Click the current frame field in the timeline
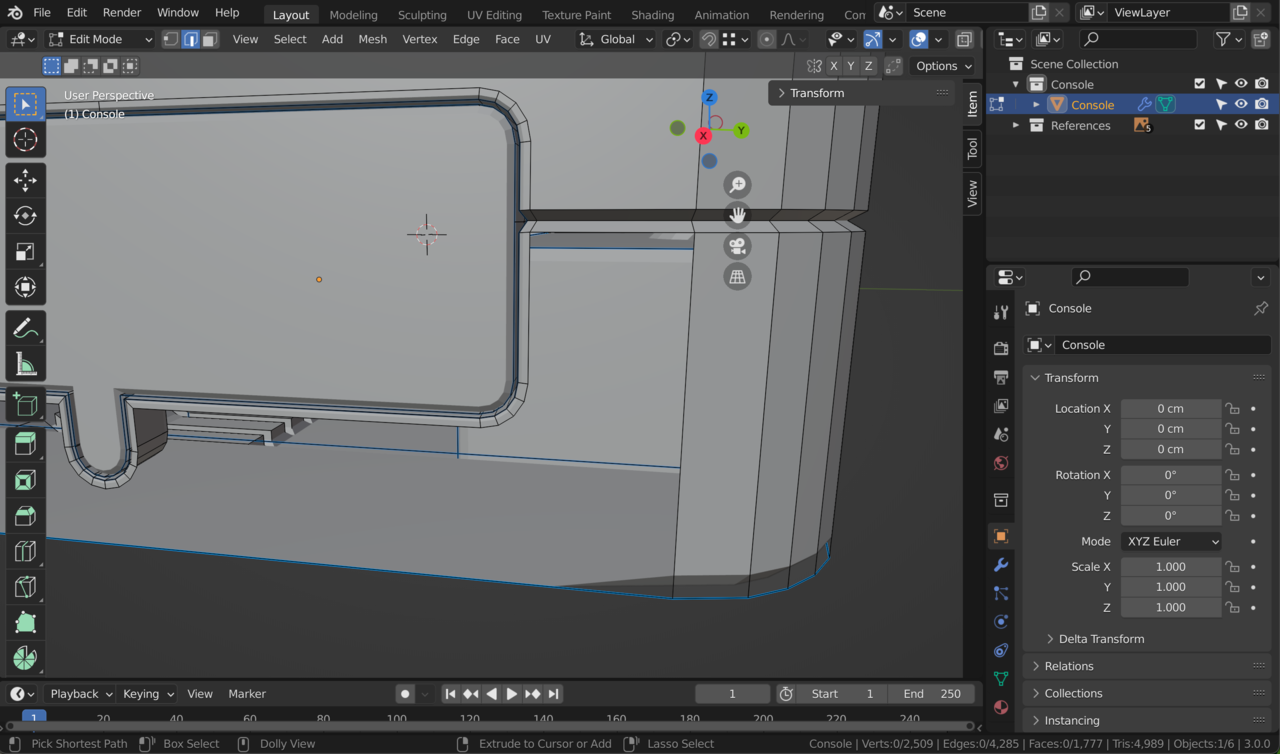Image resolution: width=1280 pixels, height=754 pixels. pyautogui.click(x=731, y=693)
